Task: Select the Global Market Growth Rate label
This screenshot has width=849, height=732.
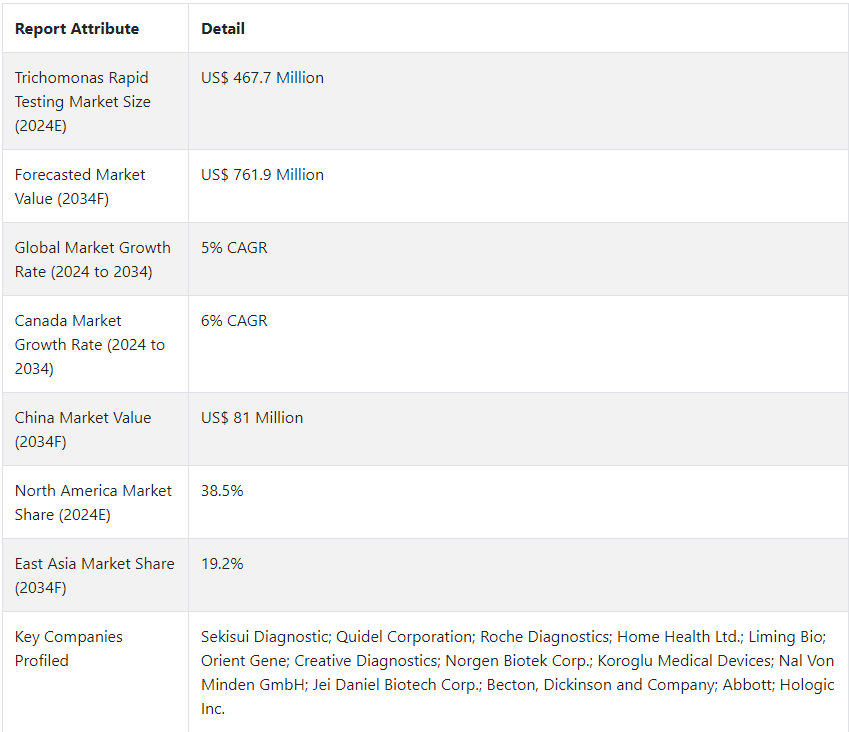Action: point(92,259)
